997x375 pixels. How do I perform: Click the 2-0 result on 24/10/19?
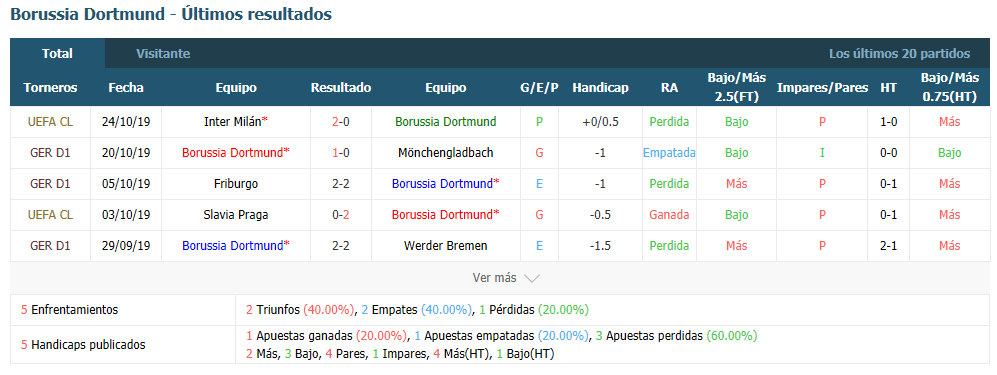tap(340, 122)
